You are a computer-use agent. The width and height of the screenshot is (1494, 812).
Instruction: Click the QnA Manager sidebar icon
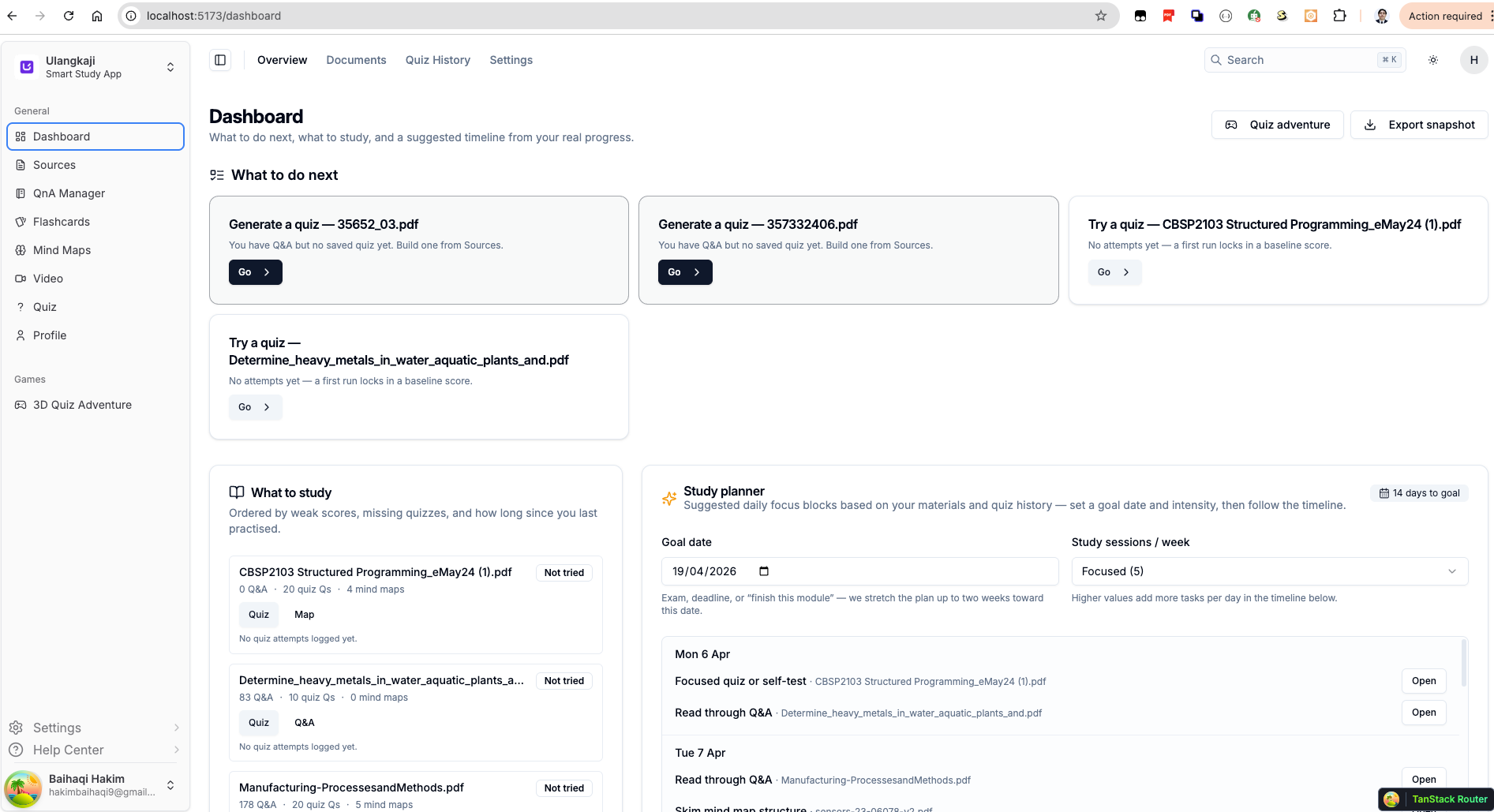21,193
